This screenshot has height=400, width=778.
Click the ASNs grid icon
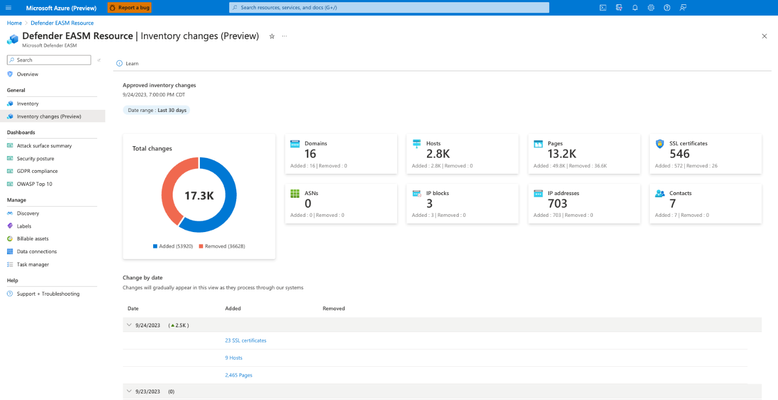[295, 194]
